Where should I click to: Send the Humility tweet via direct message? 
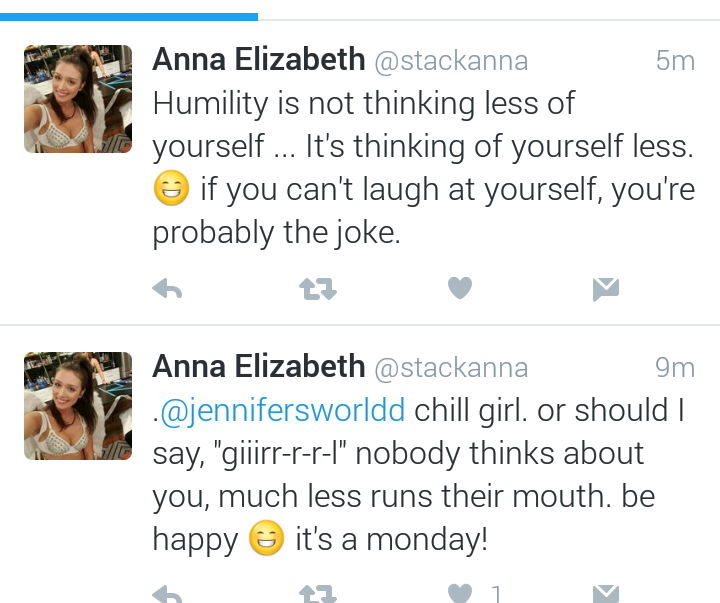coord(606,289)
